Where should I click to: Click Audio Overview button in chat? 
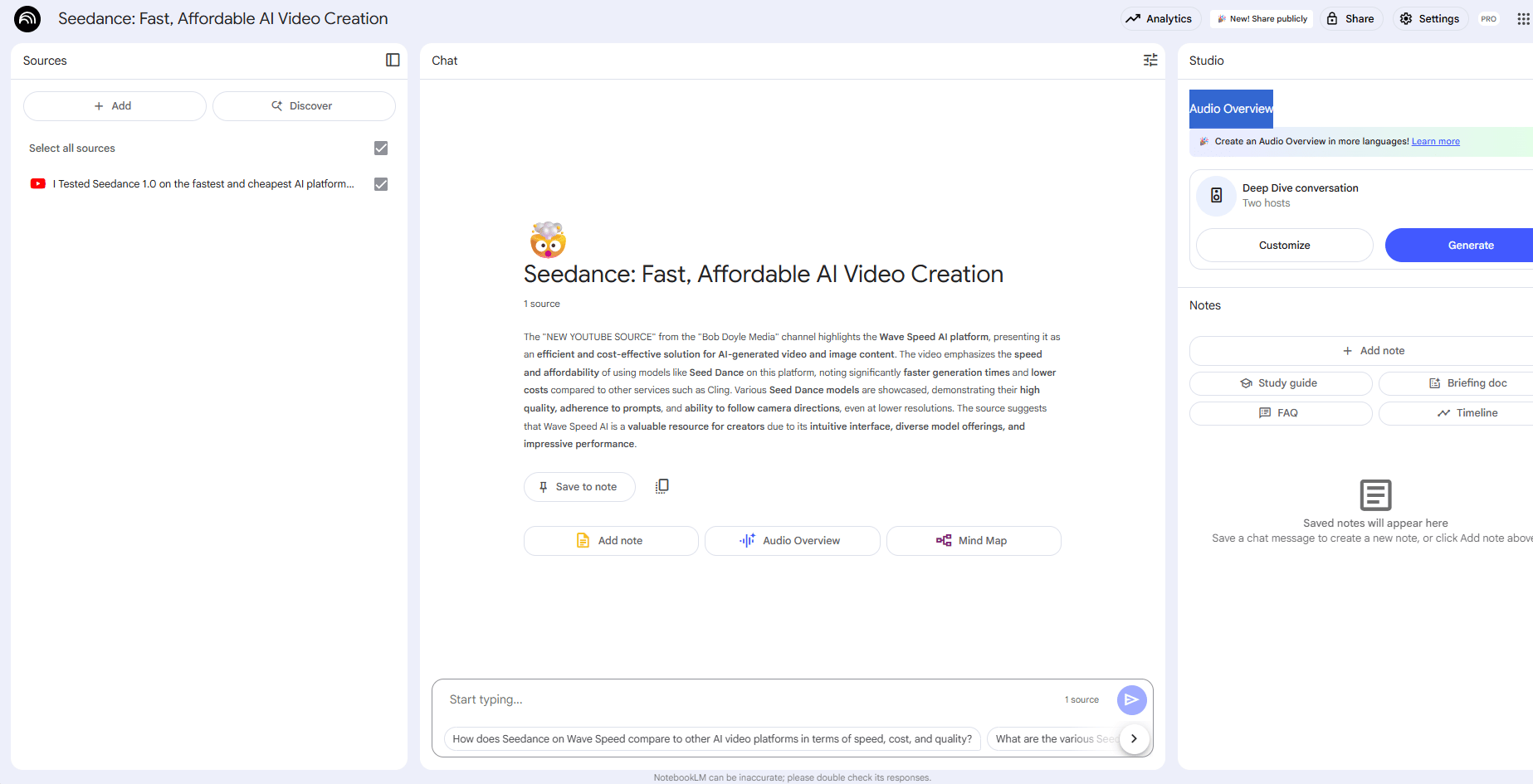click(792, 541)
